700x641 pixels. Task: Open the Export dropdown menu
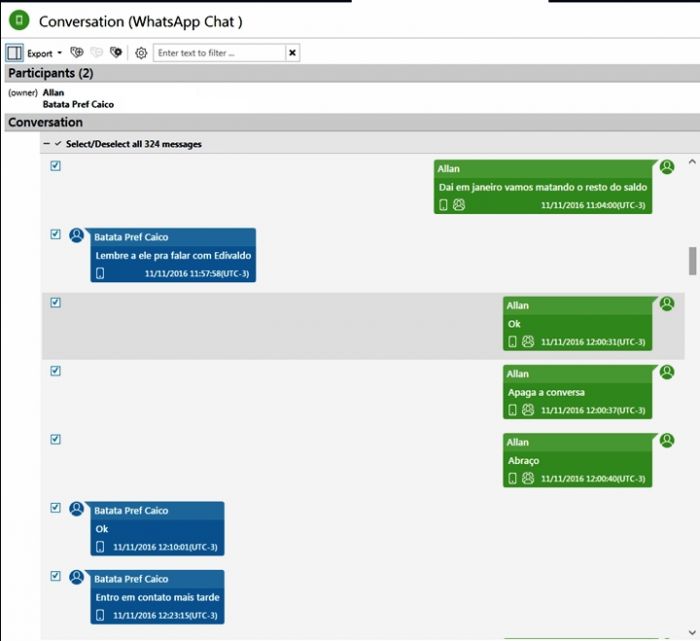pos(44,53)
